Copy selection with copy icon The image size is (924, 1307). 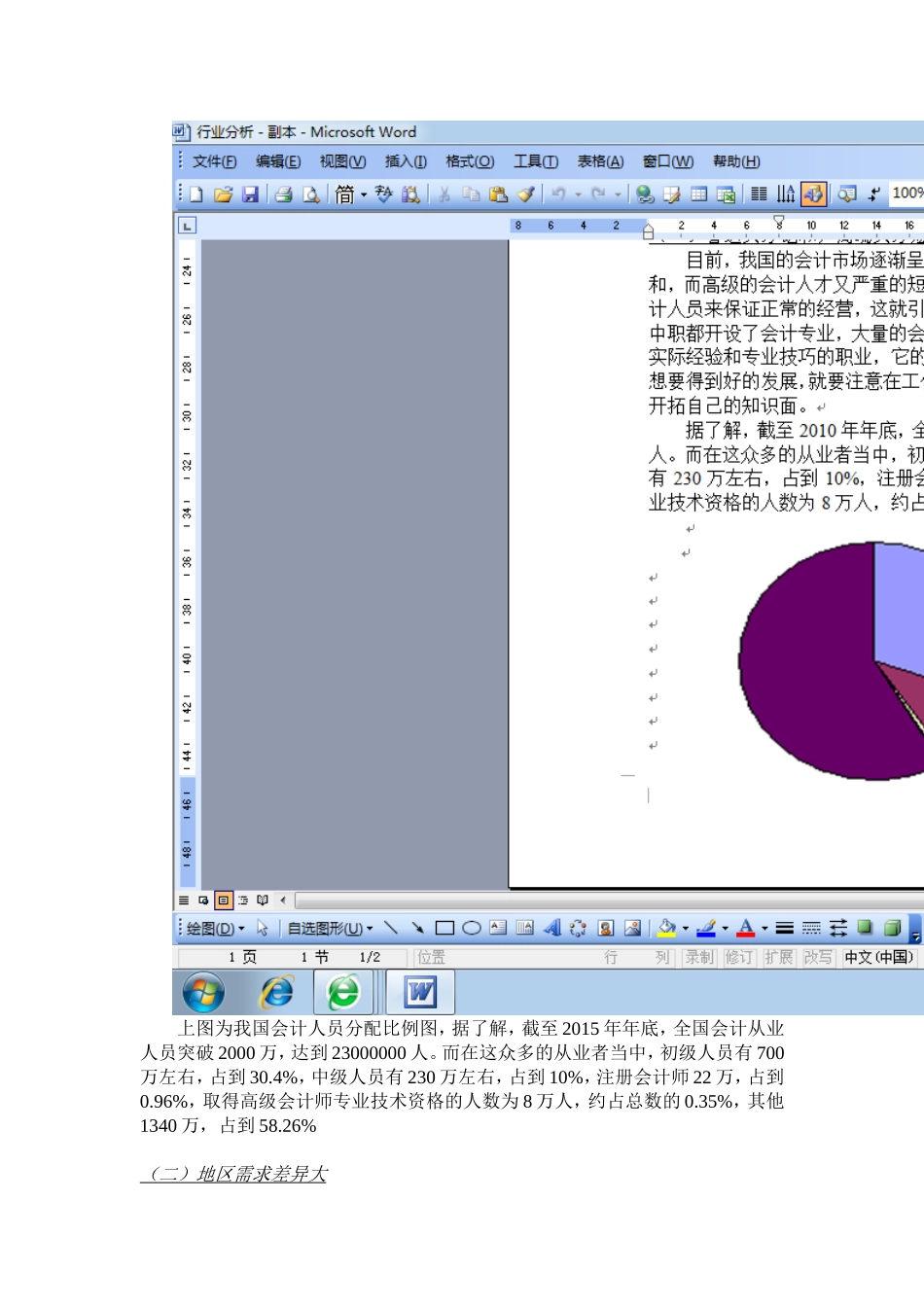click(x=472, y=194)
